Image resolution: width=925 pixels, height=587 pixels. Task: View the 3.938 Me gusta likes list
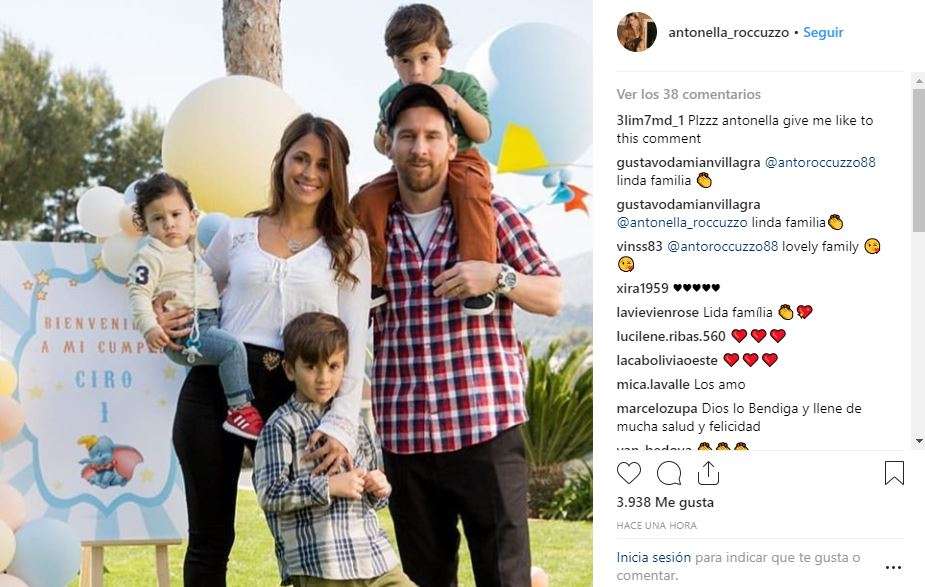665,502
